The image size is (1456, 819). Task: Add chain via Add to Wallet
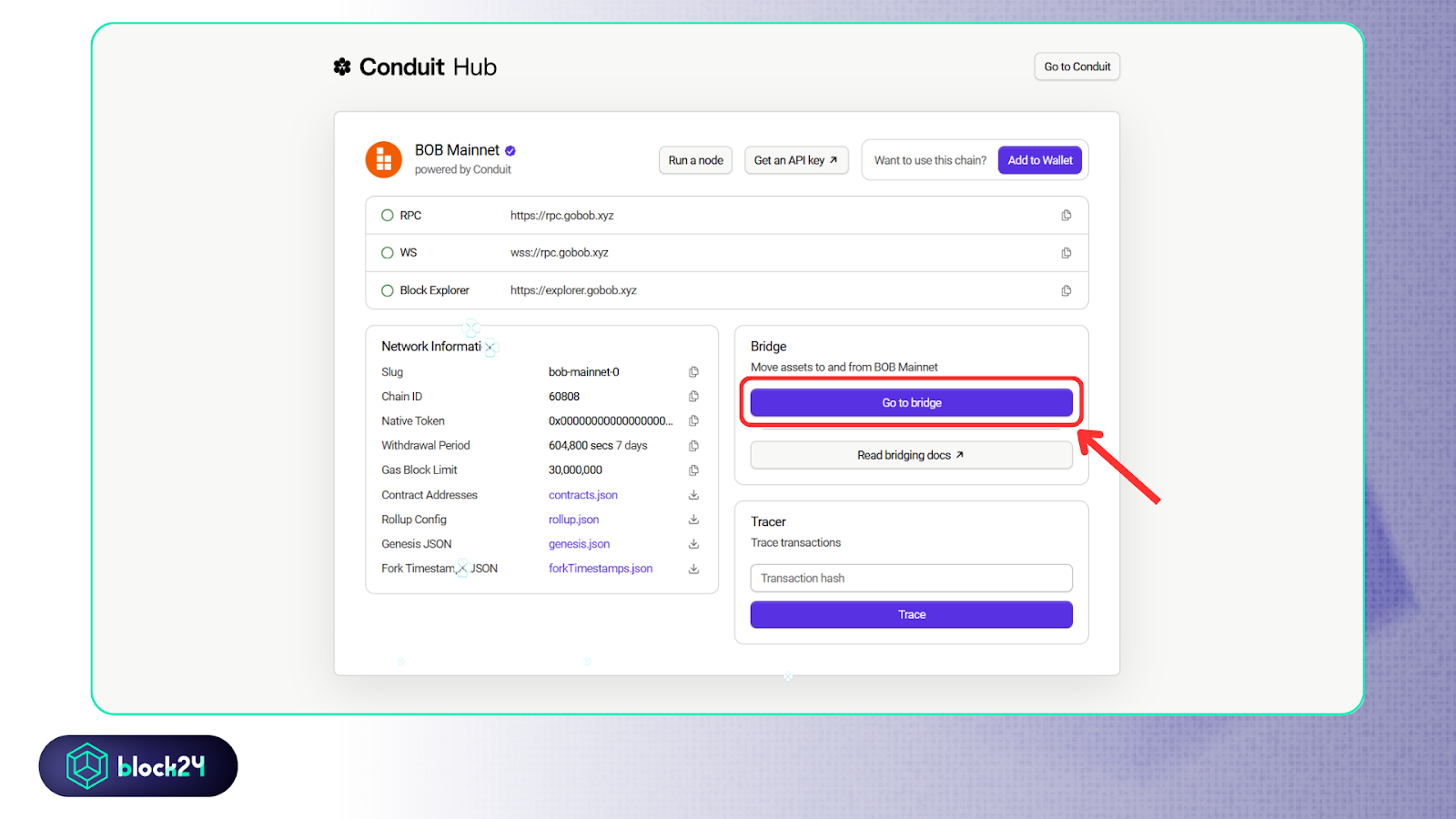click(x=1040, y=160)
